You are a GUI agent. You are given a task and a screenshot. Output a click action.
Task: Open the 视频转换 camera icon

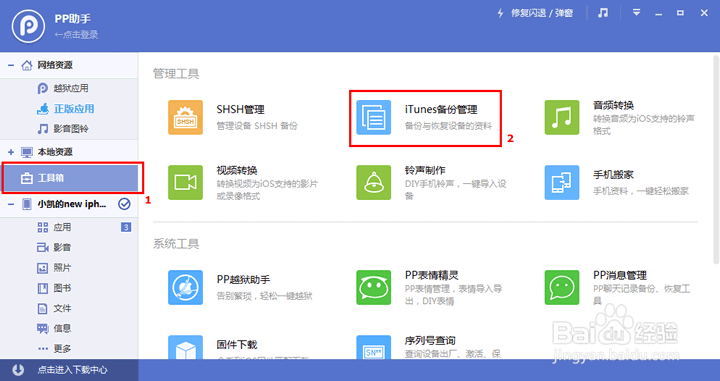coord(186,183)
